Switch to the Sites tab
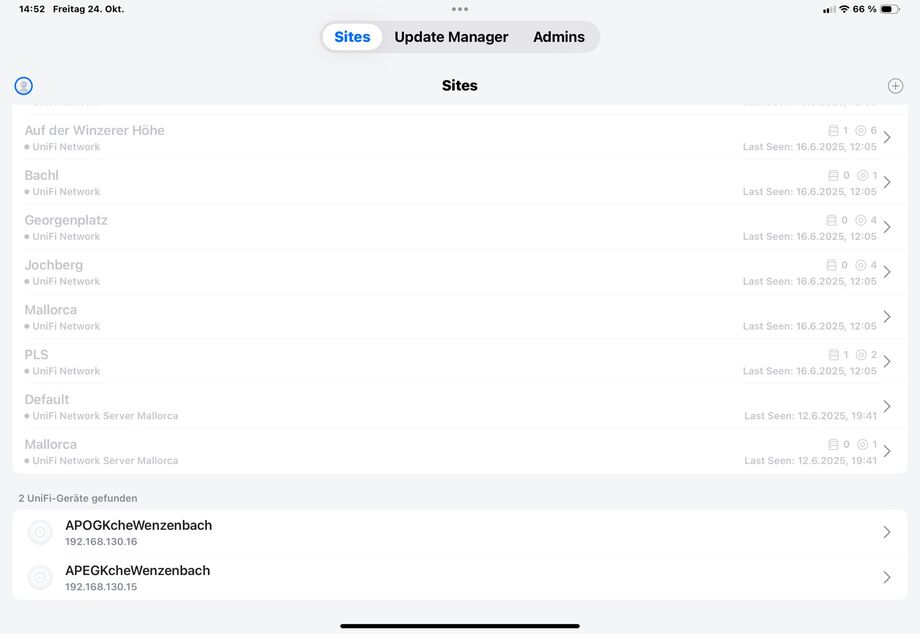The width and height of the screenshot is (920, 634). [352, 37]
